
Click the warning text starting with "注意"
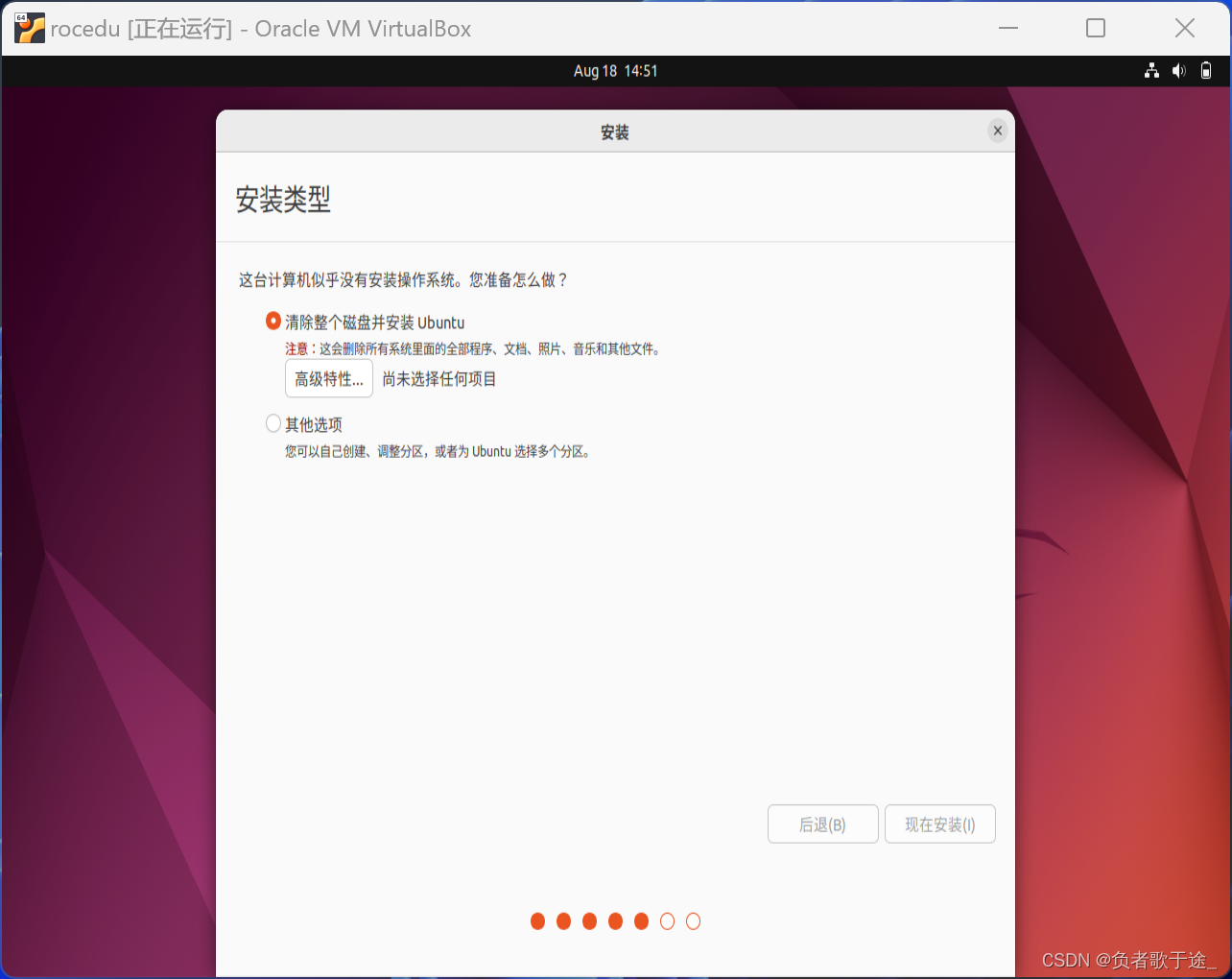pyautogui.click(x=473, y=349)
